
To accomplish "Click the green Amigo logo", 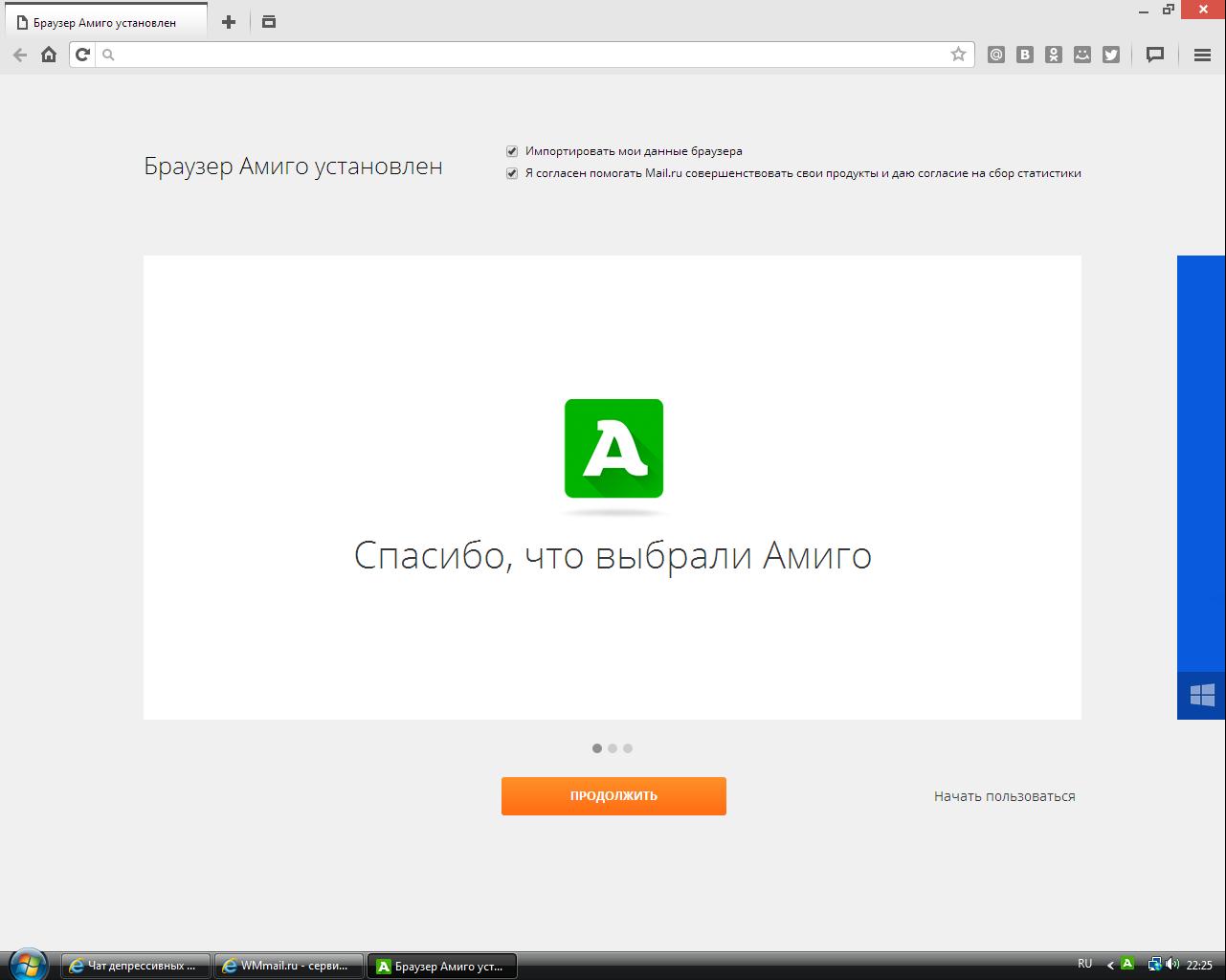I will click(613, 448).
